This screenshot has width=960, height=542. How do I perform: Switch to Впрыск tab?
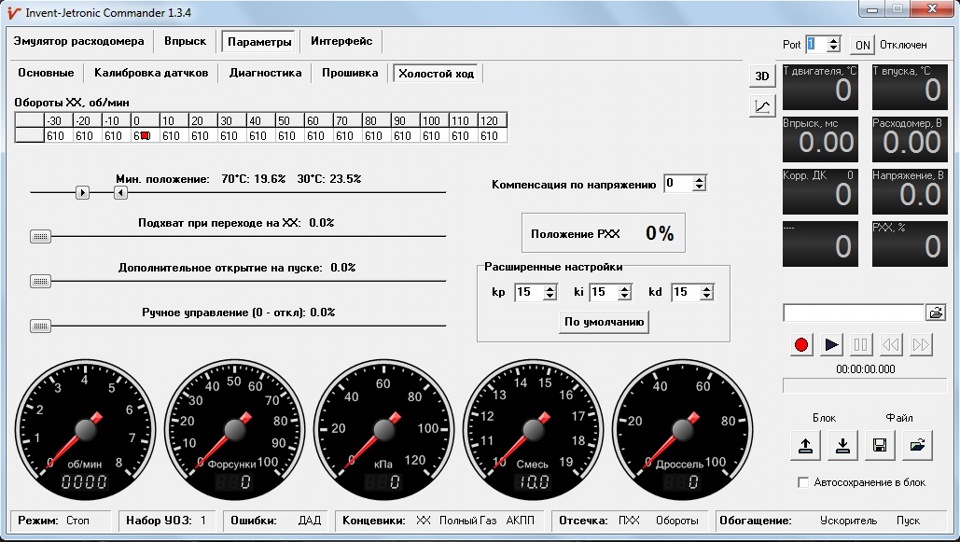pos(185,41)
